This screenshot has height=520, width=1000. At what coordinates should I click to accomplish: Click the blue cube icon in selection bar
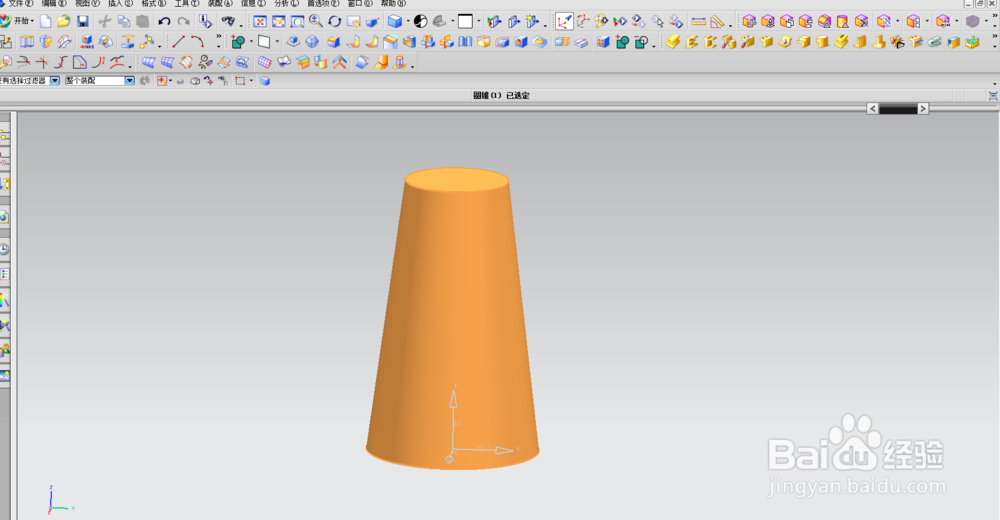[x=265, y=81]
